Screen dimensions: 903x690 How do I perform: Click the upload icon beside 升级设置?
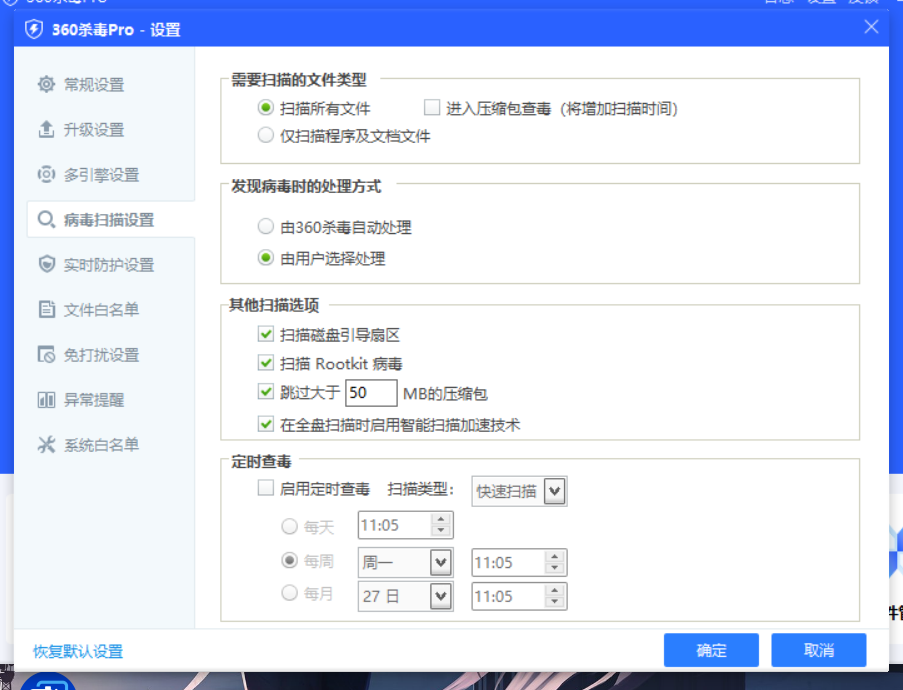pyautogui.click(x=46, y=130)
